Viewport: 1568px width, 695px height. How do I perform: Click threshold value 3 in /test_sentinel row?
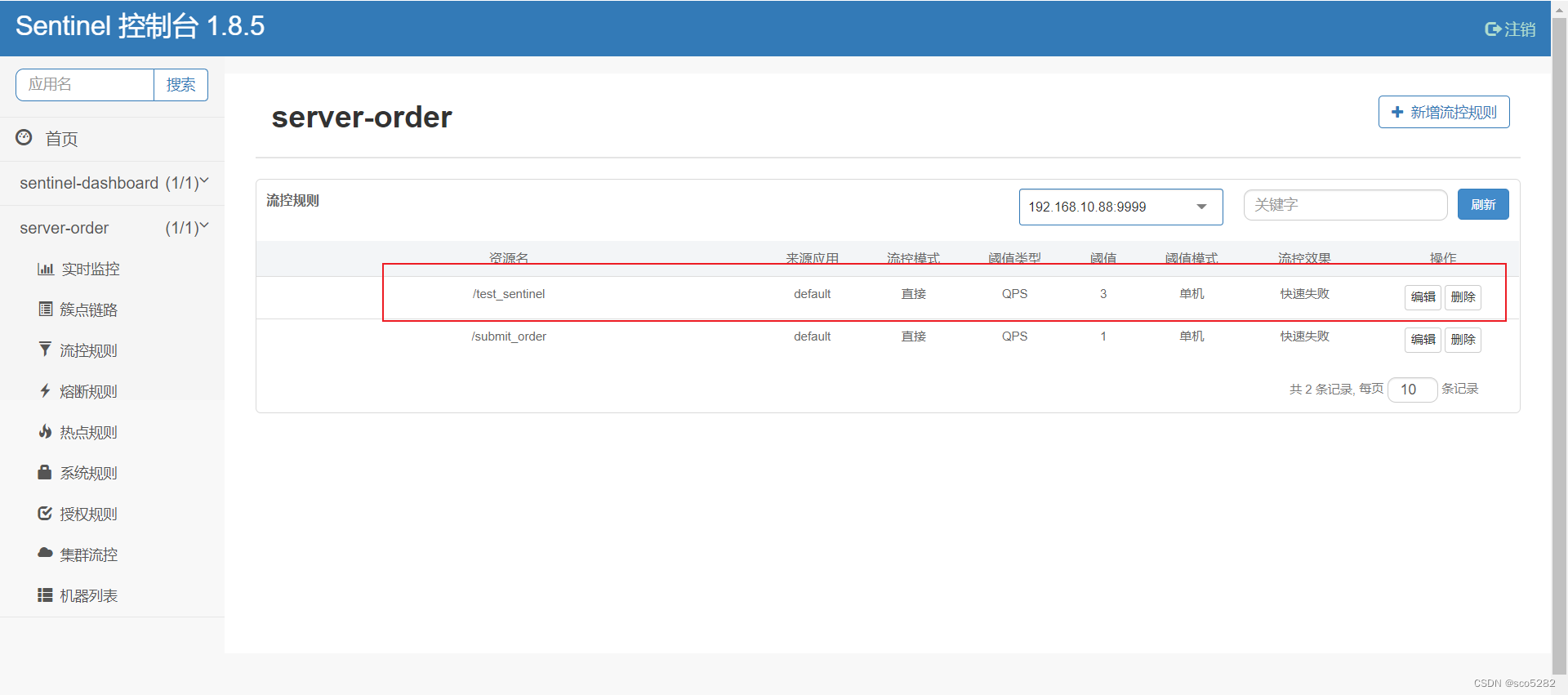pos(1103,294)
